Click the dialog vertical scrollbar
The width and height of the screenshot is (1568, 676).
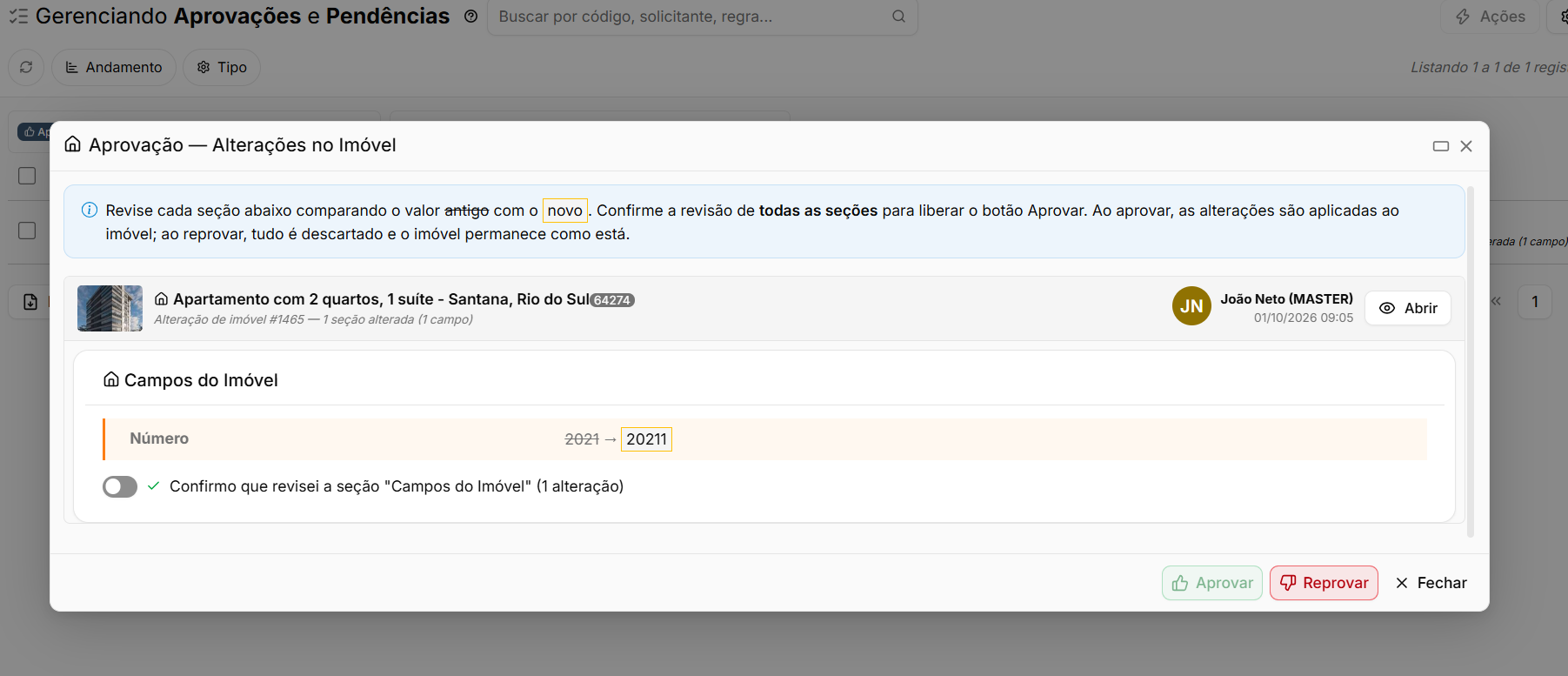(1471, 361)
